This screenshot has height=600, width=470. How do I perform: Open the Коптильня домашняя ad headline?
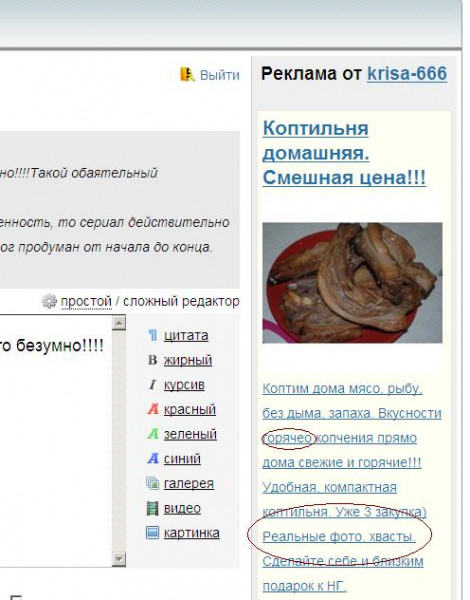click(x=344, y=153)
